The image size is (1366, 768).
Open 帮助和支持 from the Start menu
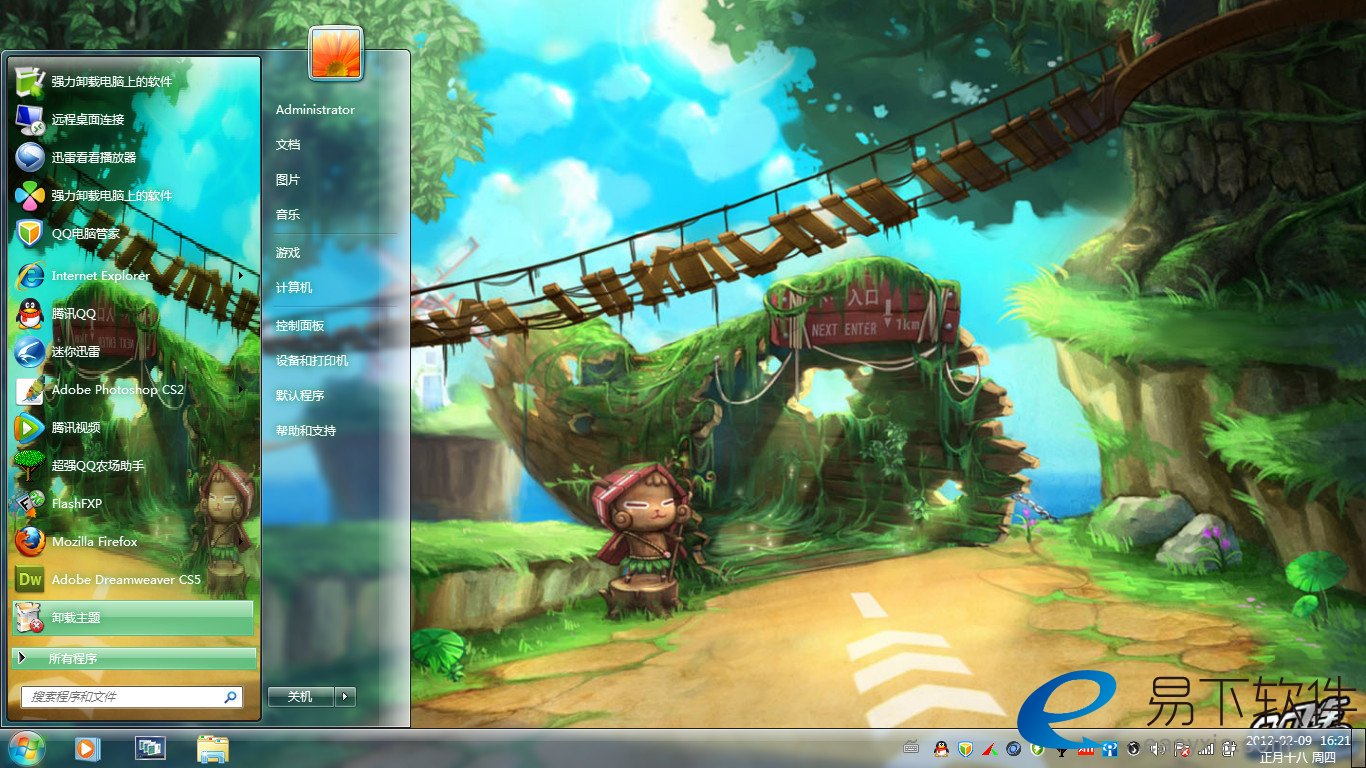(x=306, y=431)
